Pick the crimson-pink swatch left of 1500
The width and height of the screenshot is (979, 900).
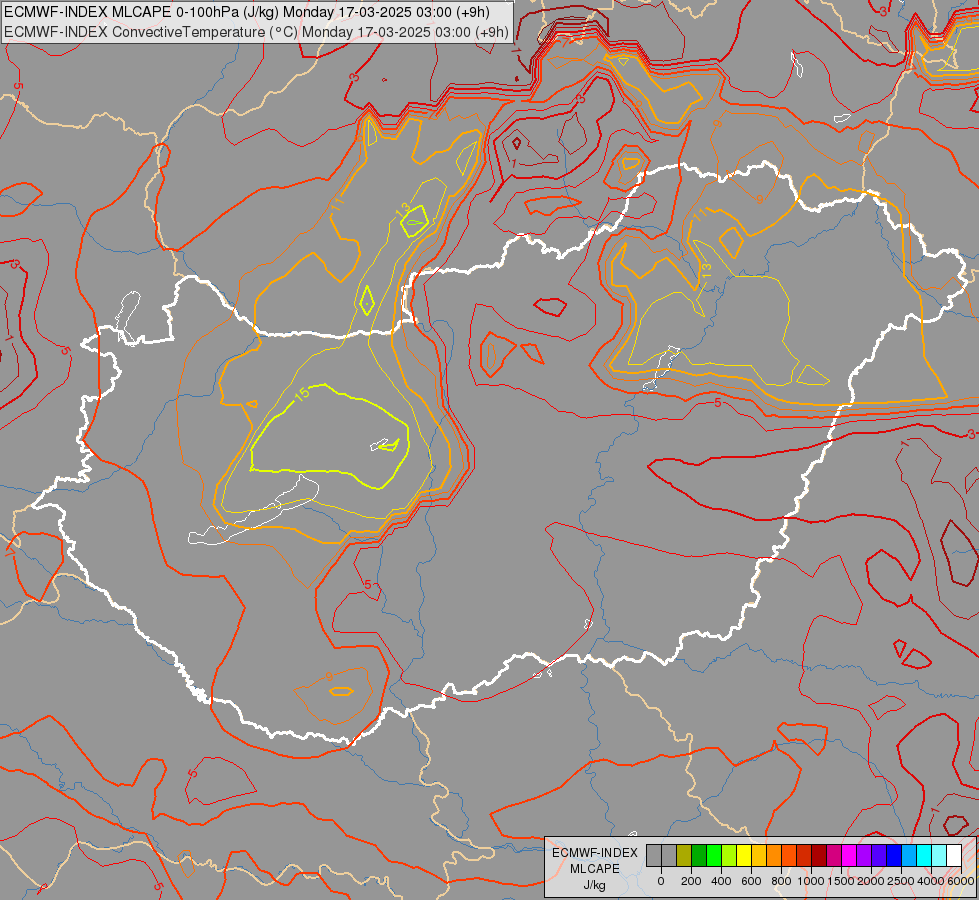pyautogui.click(x=834, y=856)
